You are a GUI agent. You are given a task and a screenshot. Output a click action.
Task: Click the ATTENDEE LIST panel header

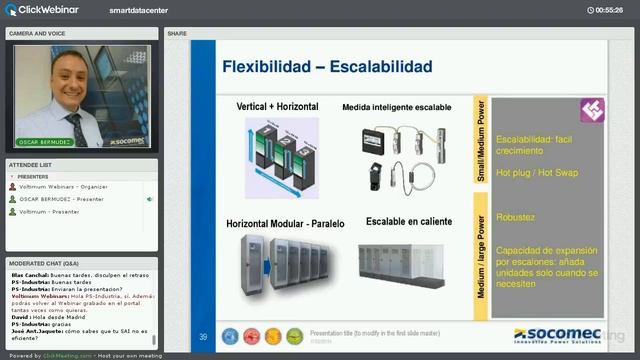point(82,165)
